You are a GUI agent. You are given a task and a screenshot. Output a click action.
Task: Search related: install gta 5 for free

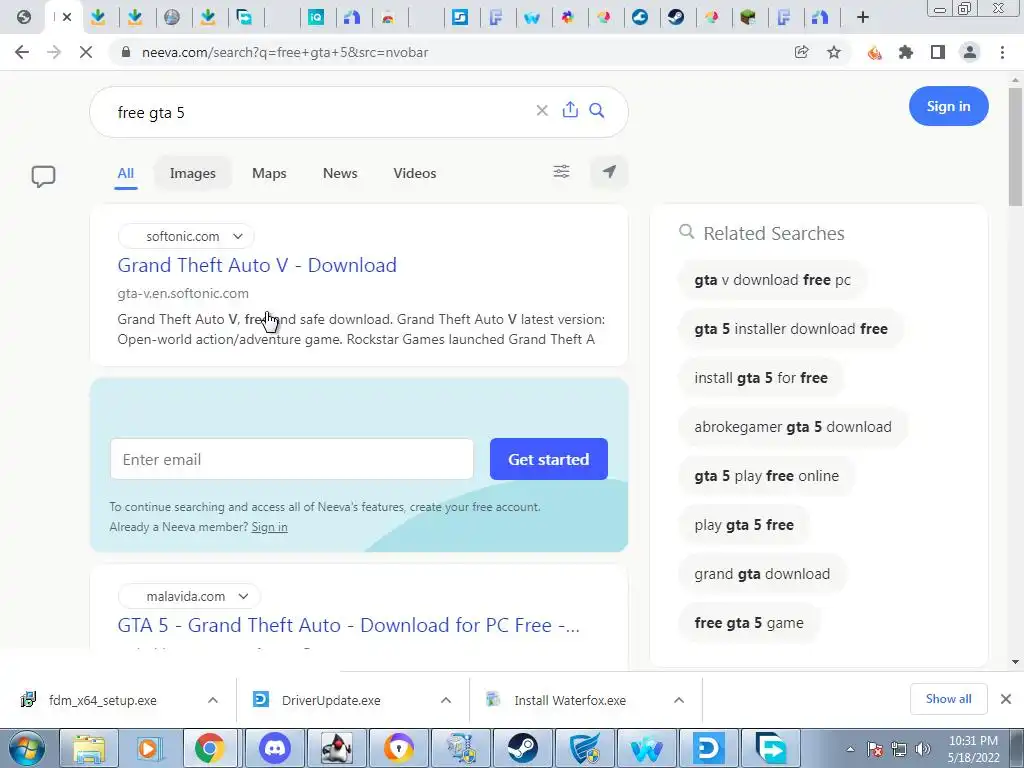click(761, 377)
